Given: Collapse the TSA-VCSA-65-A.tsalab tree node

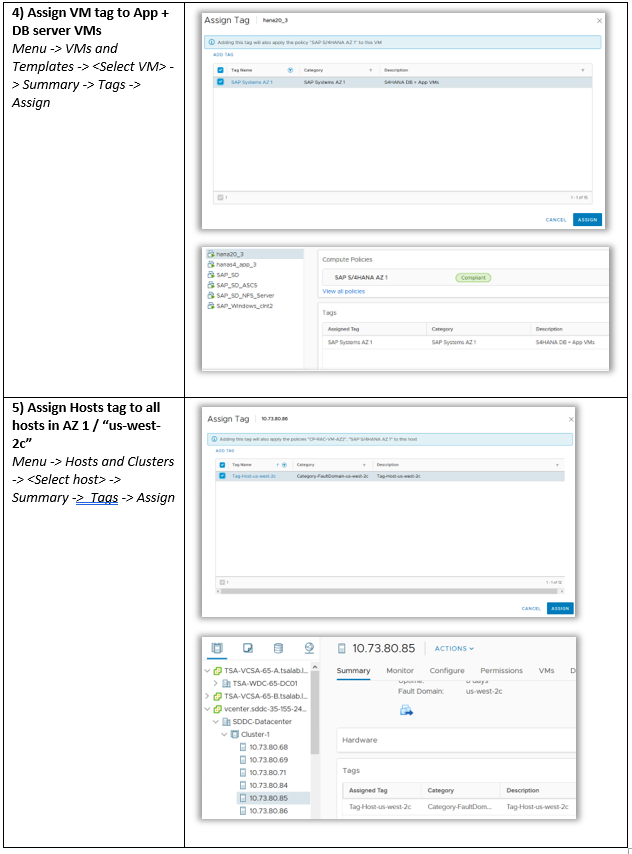Looking at the screenshot, I should pos(207,670).
